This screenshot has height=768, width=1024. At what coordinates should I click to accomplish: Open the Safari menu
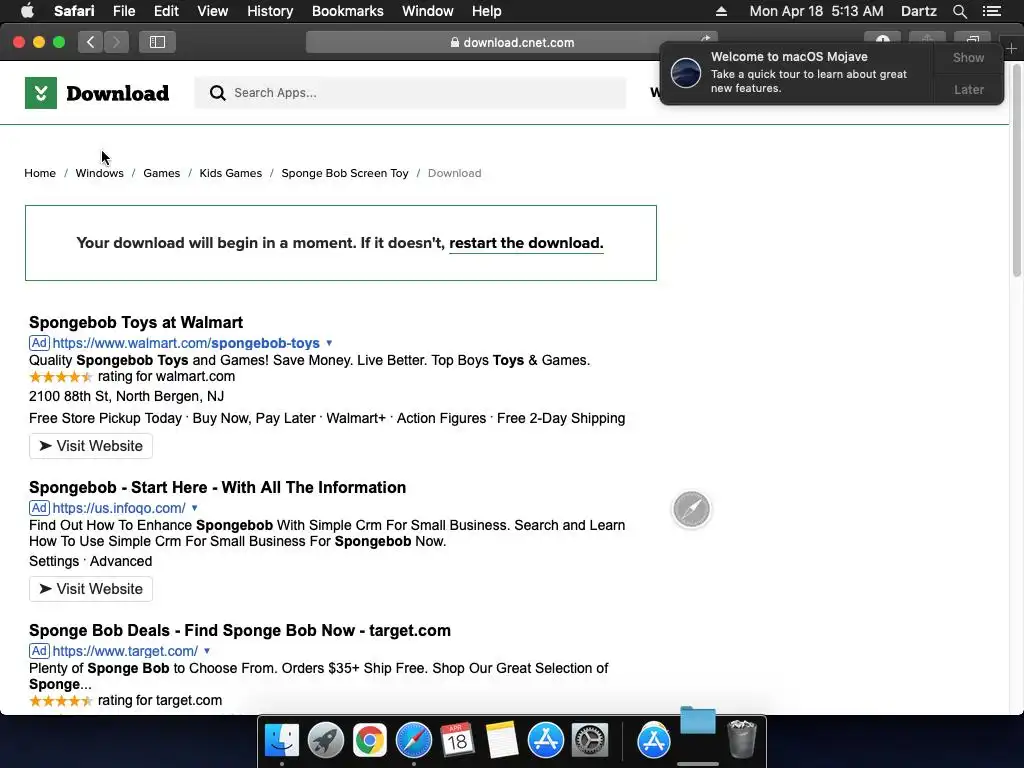[x=74, y=11]
